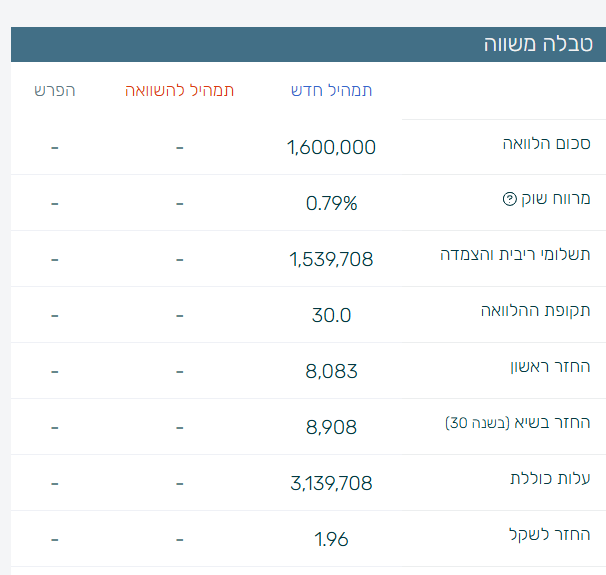606x575 pixels.
Task: Click the החזר ראשון row label
Action: (551, 366)
